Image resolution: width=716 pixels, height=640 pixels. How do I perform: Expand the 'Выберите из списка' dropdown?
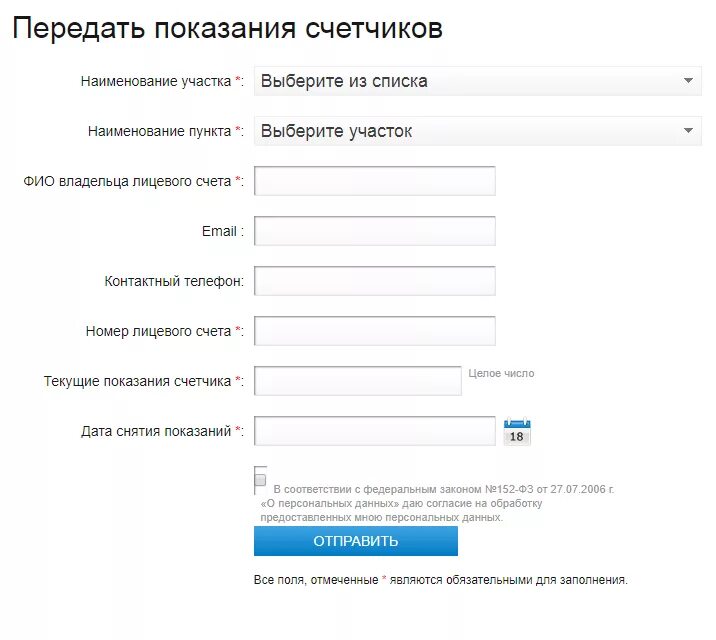point(478,81)
